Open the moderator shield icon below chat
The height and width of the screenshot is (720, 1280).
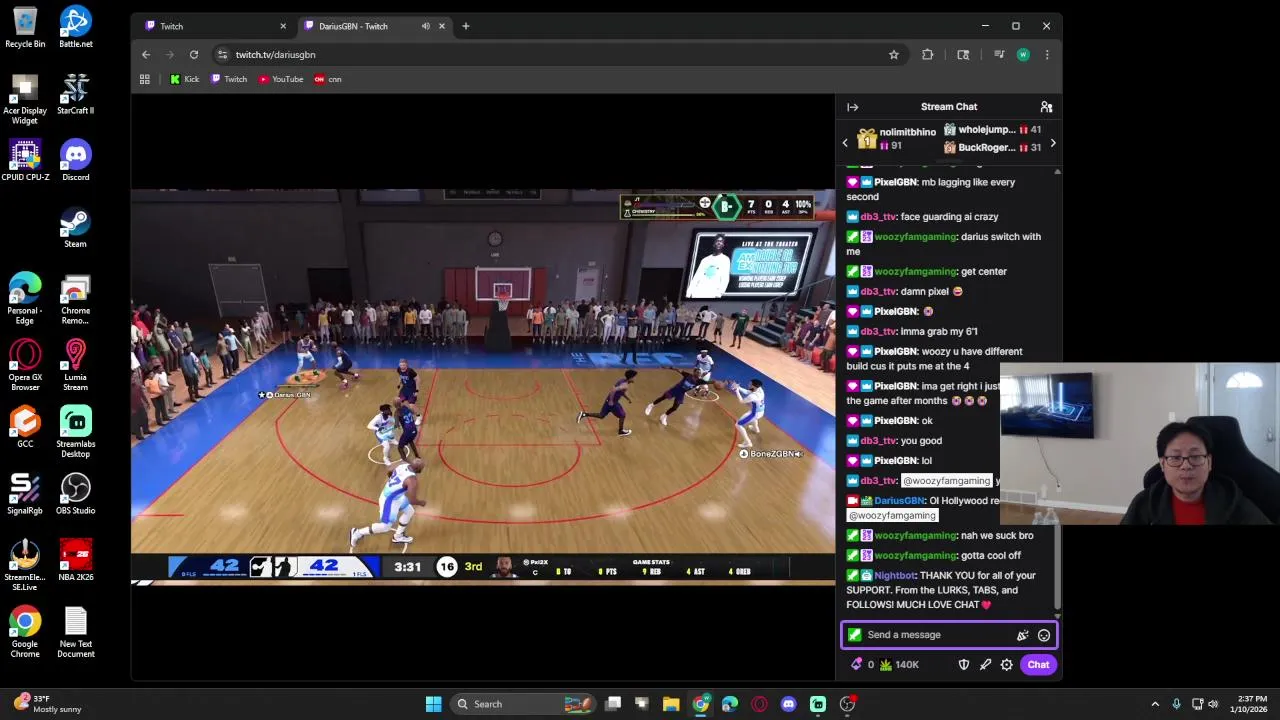pos(964,665)
